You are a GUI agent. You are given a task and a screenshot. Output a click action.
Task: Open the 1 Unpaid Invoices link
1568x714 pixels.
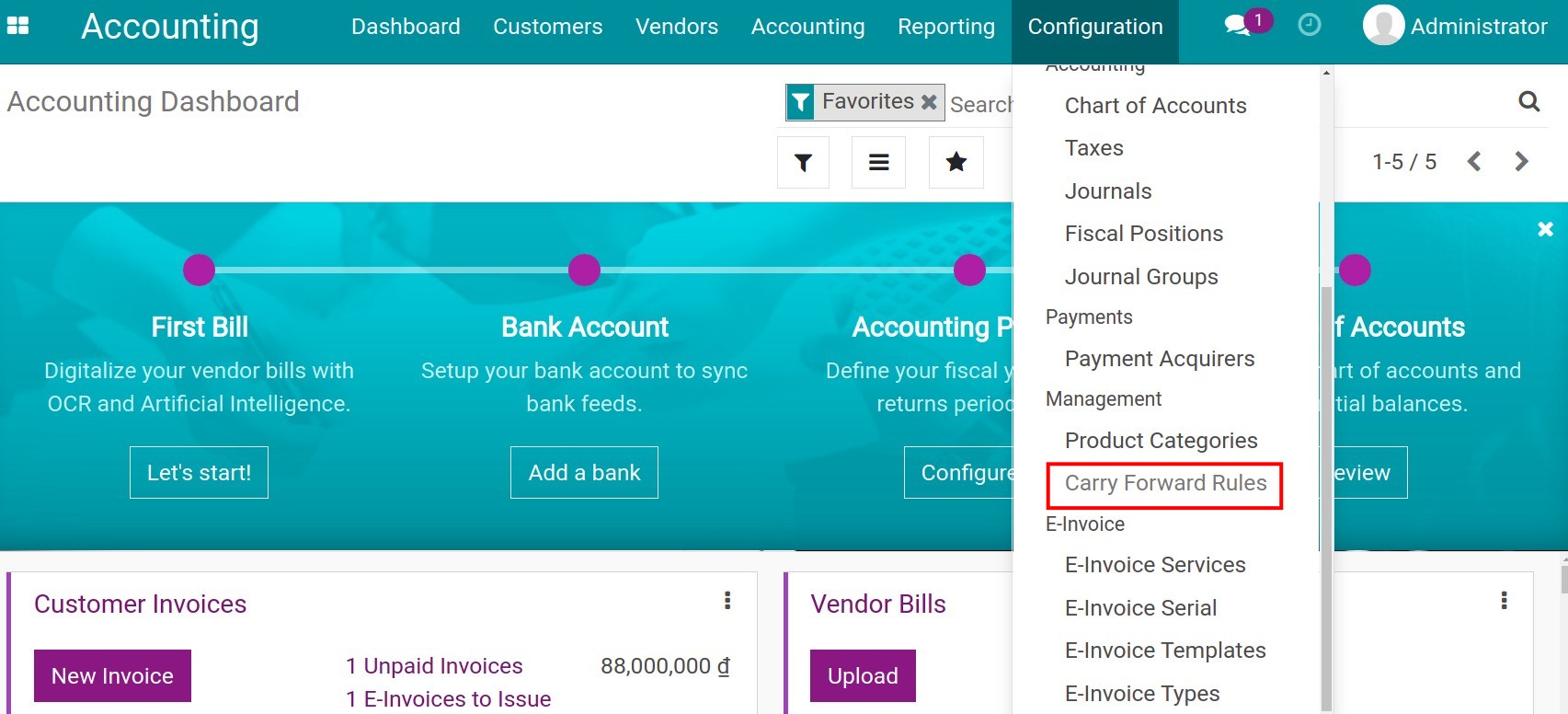[x=434, y=665]
